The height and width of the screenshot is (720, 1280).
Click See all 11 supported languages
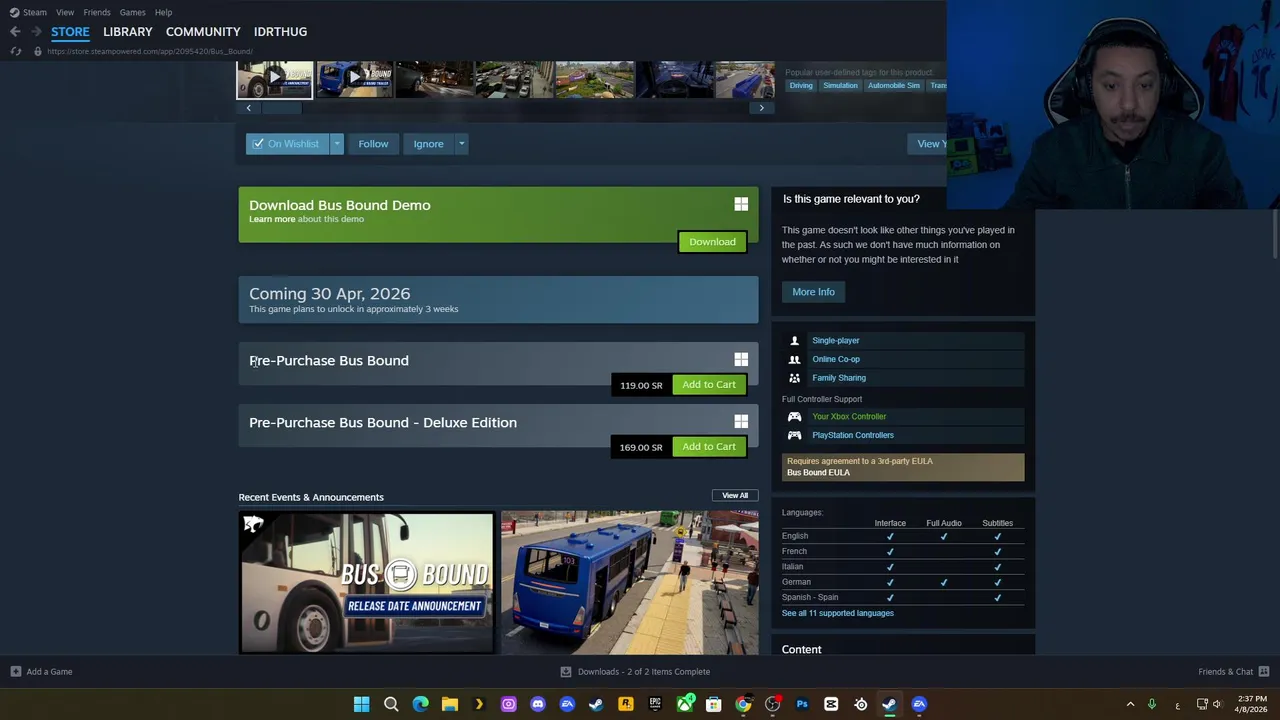838,613
